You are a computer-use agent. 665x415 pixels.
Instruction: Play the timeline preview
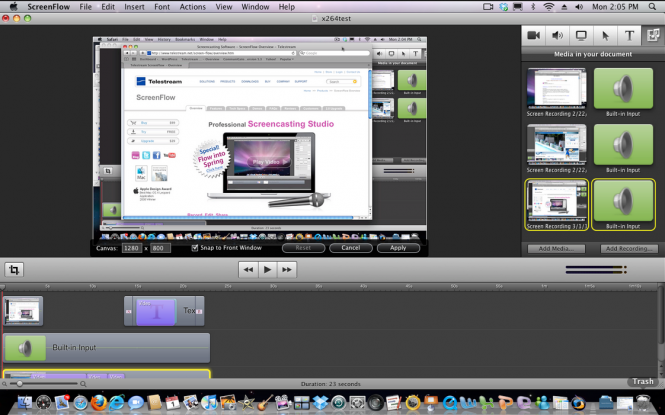point(267,270)
